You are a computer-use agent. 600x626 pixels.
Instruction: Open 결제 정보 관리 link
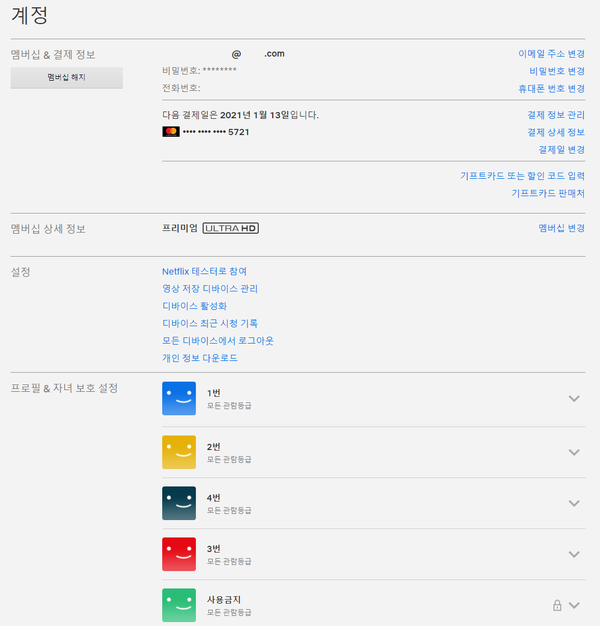click(556, 115)
